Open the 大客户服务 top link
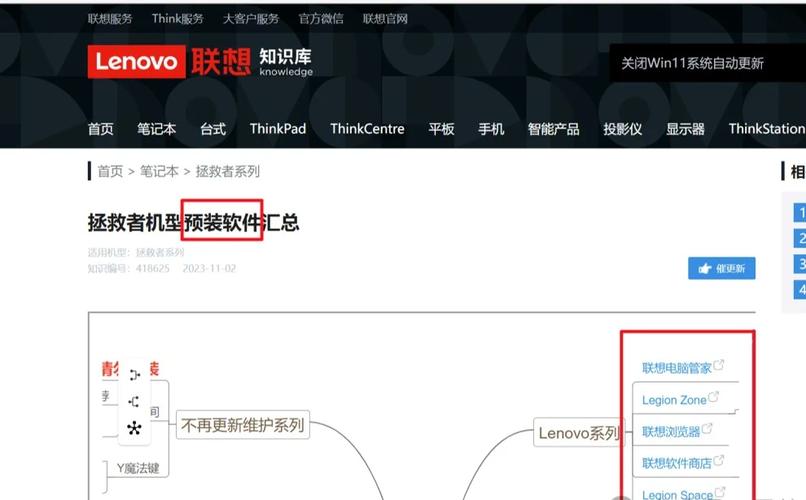Screen dimensions: 806x500 (251, 19)
